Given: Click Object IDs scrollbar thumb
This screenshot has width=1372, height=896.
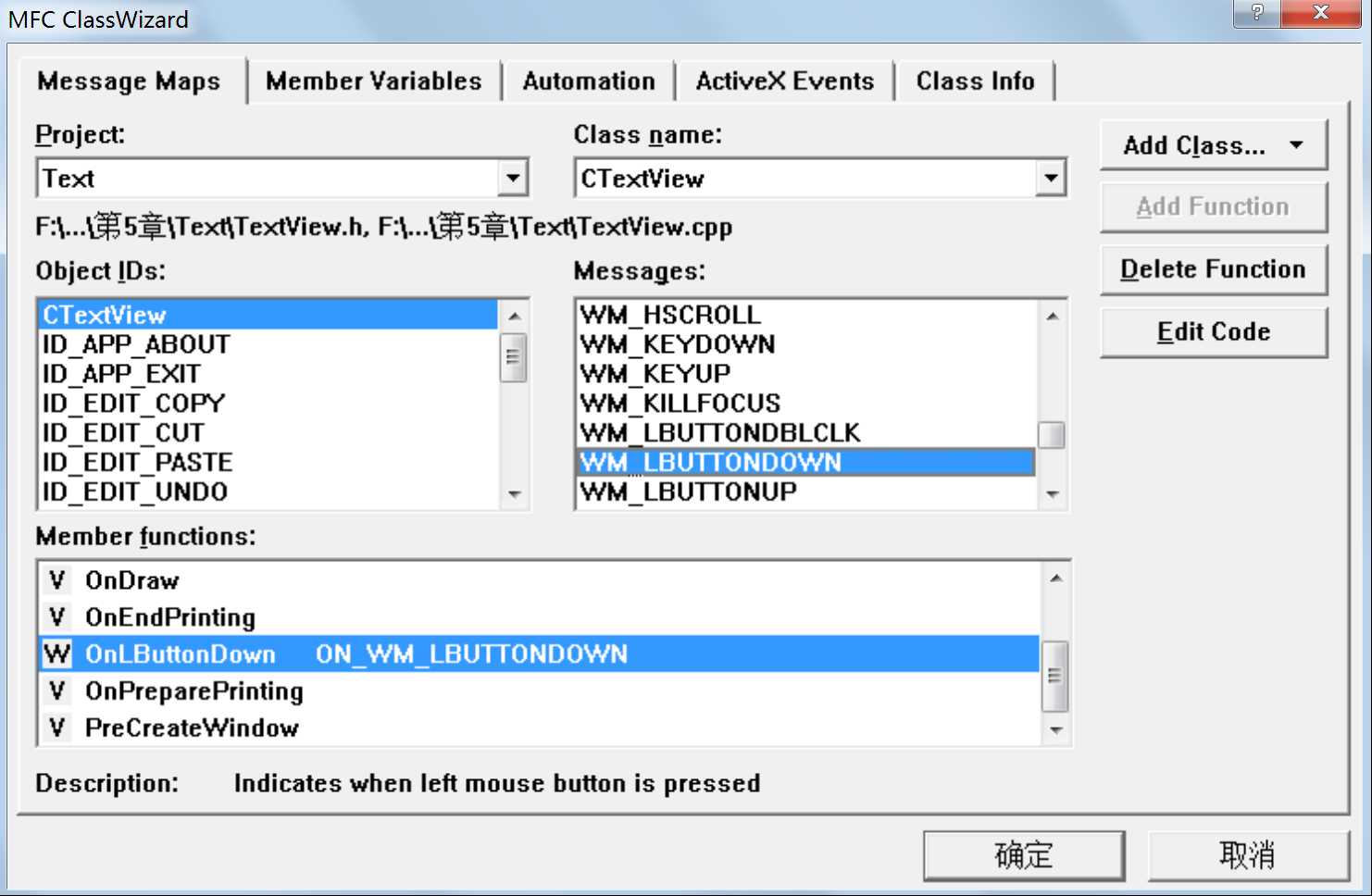Looking at the screenshot, I should coord(514,357).
